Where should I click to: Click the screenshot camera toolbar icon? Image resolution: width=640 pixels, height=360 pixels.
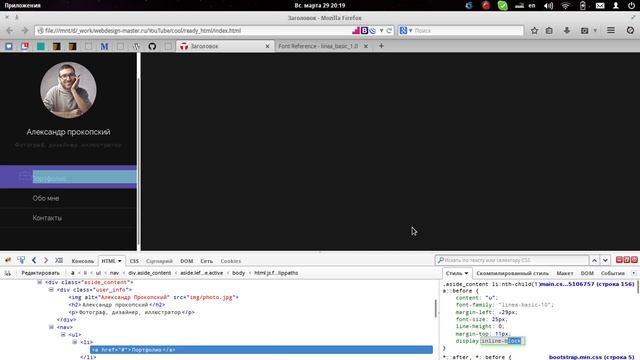584,31
